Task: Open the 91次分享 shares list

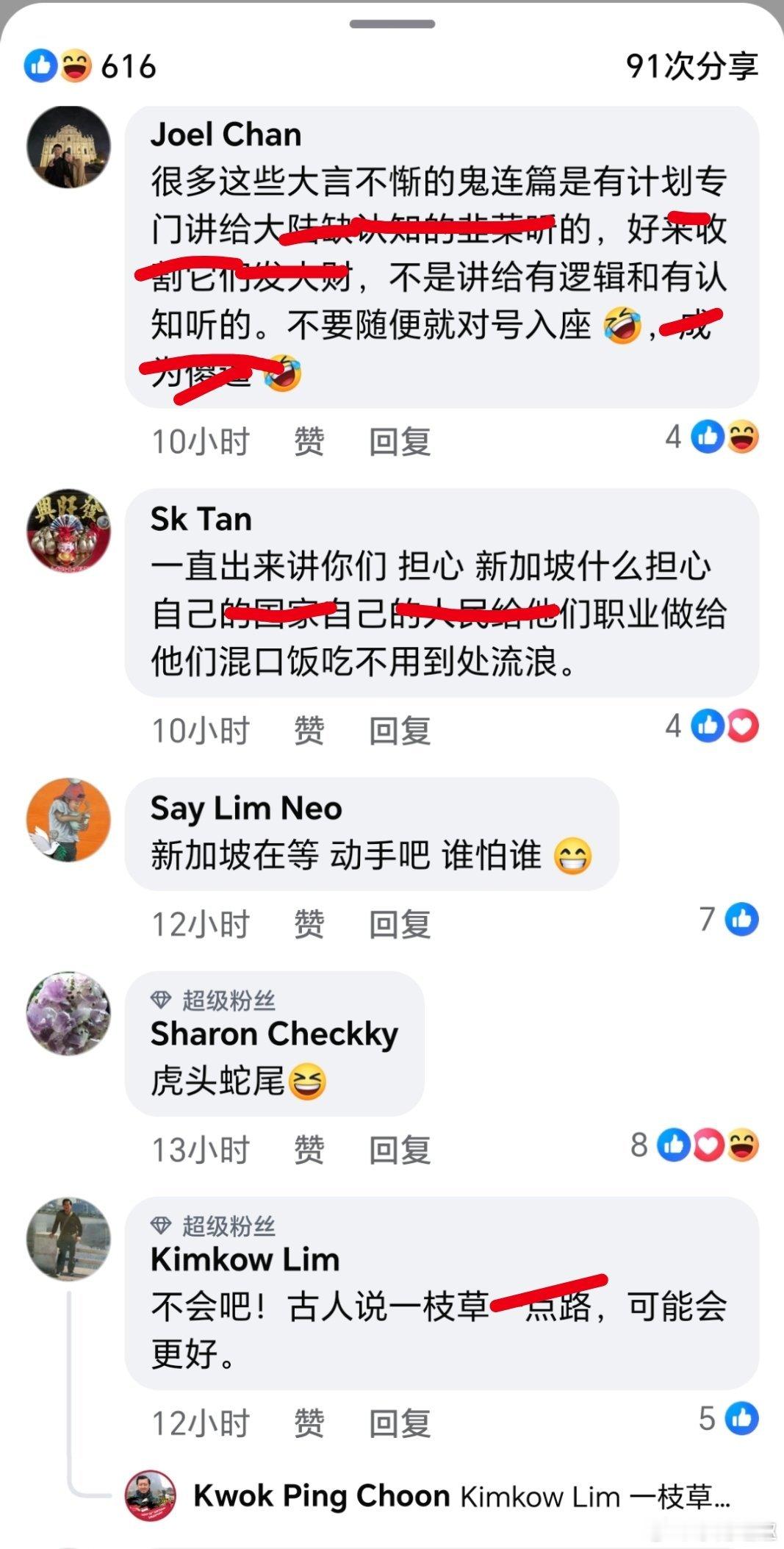Action: pyautogui.click(x=691, y=66)
